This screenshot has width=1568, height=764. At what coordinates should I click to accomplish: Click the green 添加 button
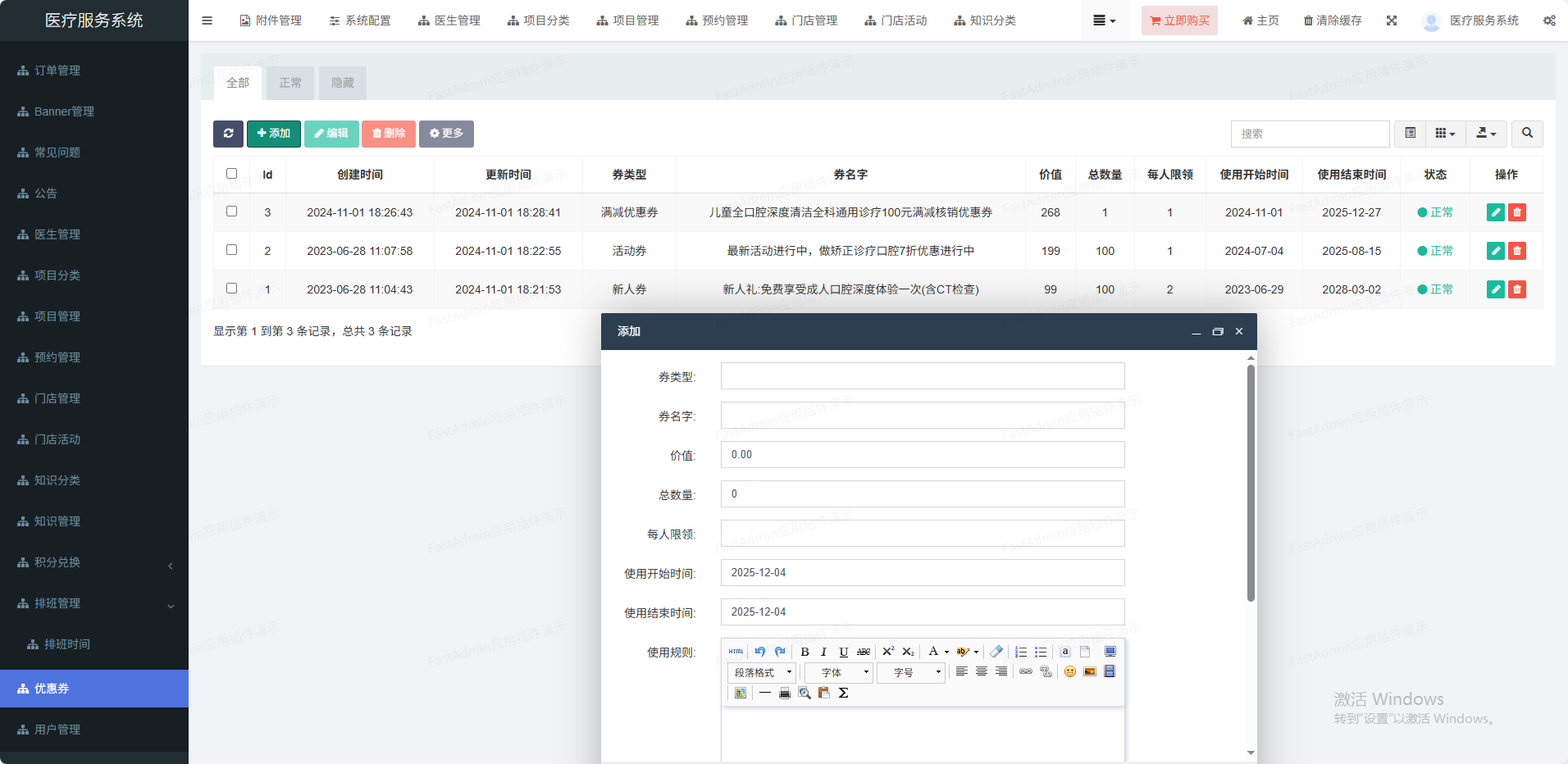click(274, 134)
